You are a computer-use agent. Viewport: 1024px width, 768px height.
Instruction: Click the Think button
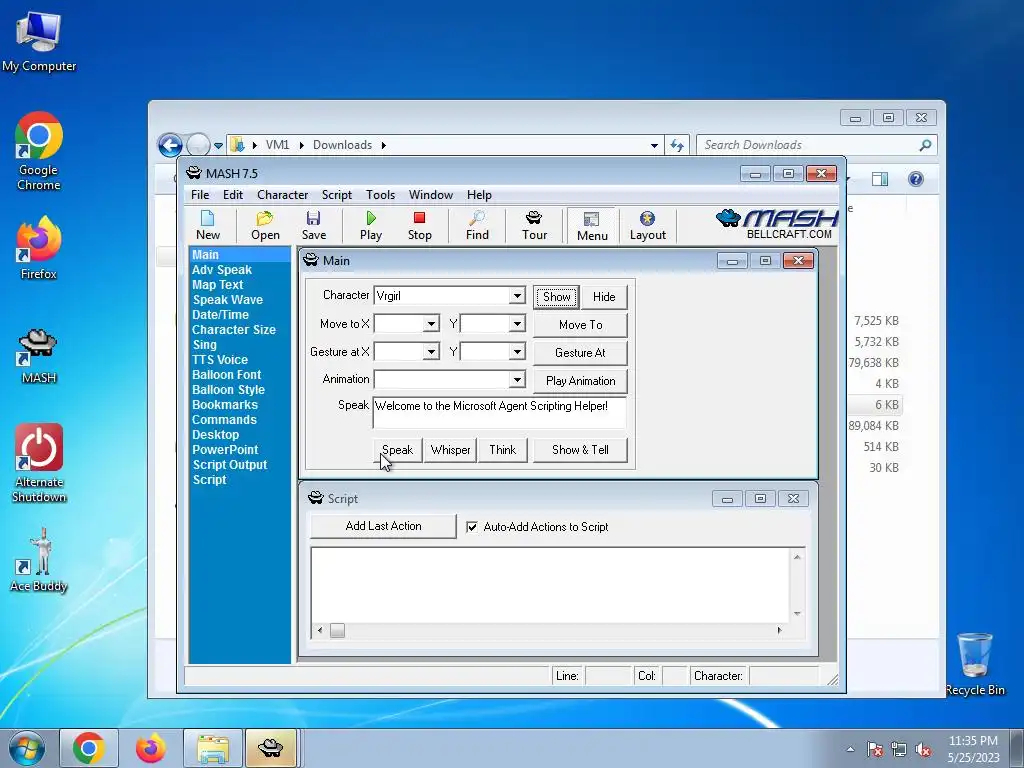pos(503,450)
